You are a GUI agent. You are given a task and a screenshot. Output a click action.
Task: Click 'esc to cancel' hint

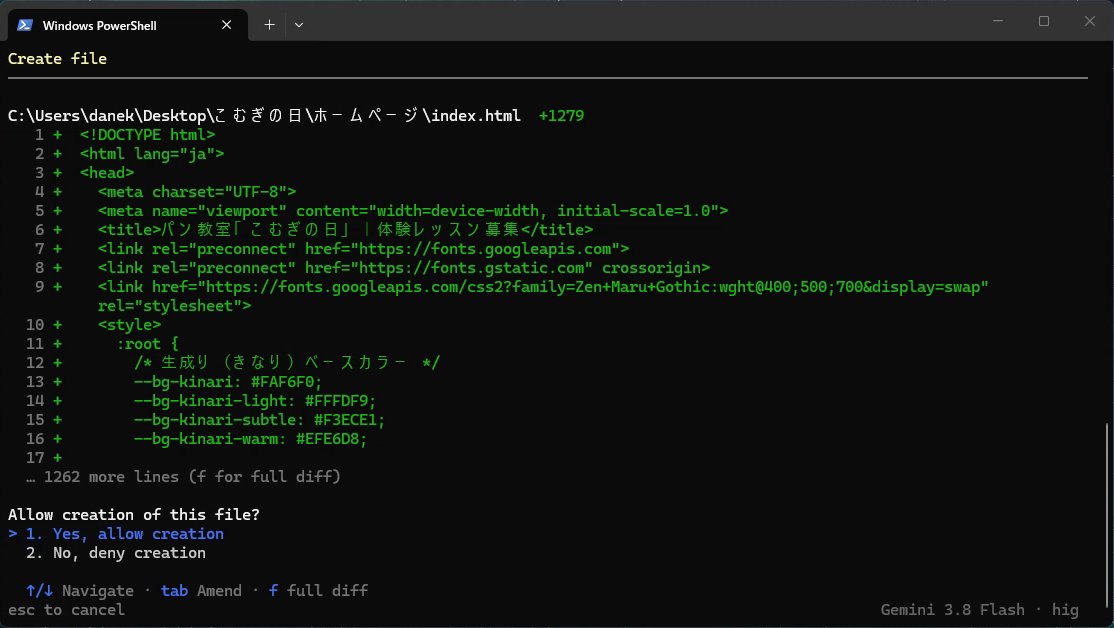point(66,610)
